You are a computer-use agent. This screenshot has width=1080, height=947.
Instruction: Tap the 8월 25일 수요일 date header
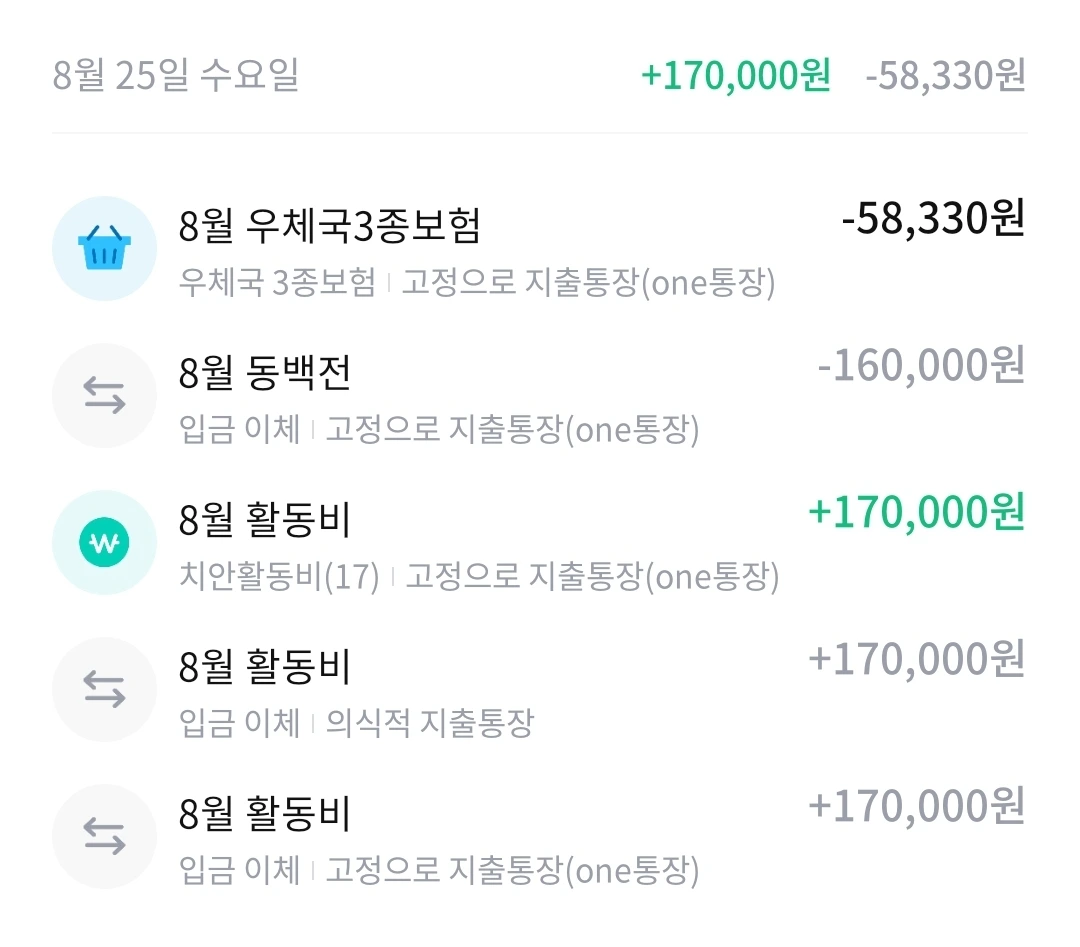click(x=176, y=76)
